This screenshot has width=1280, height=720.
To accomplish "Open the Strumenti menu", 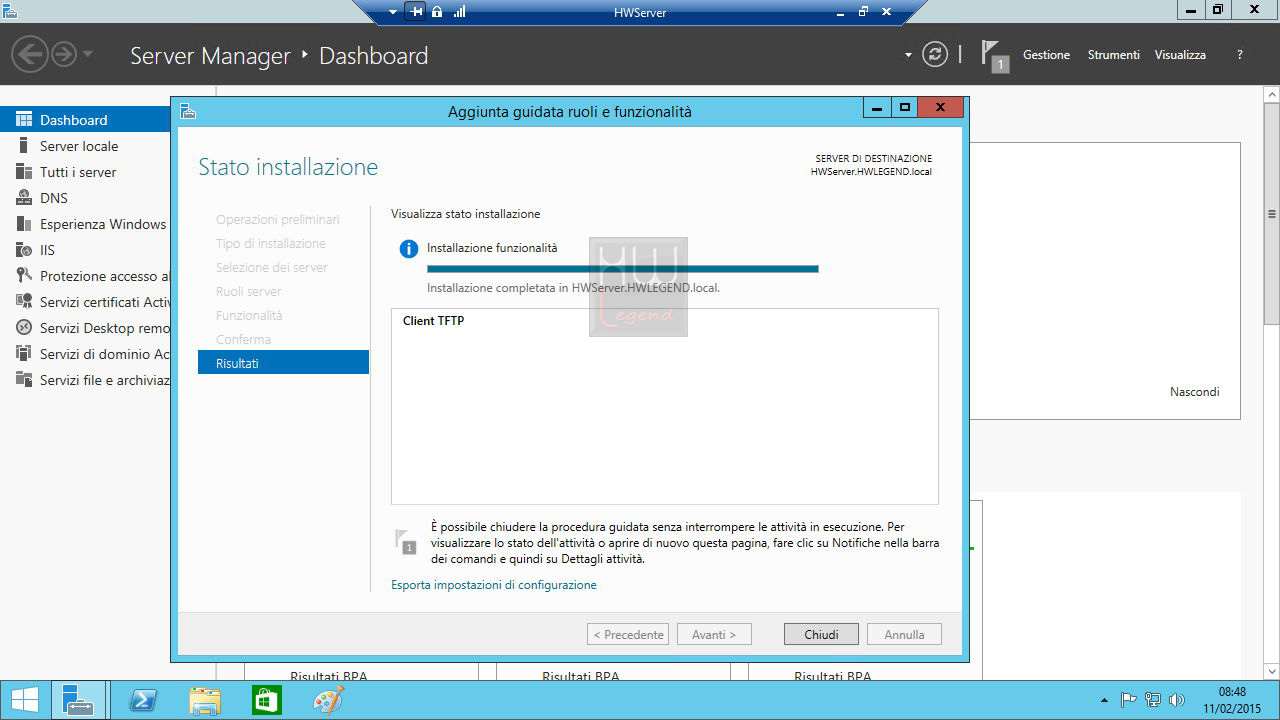I will [x=1113, y=55].
